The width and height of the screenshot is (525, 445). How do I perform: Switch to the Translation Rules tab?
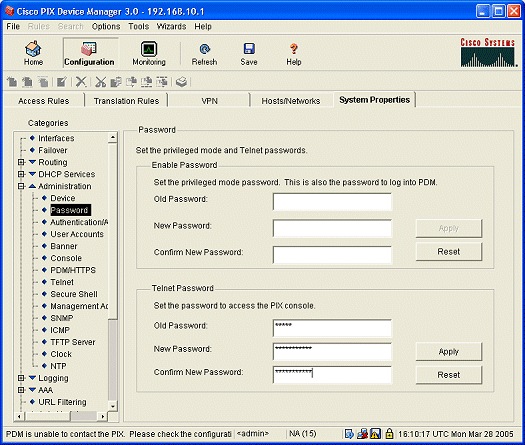[126, 101]
